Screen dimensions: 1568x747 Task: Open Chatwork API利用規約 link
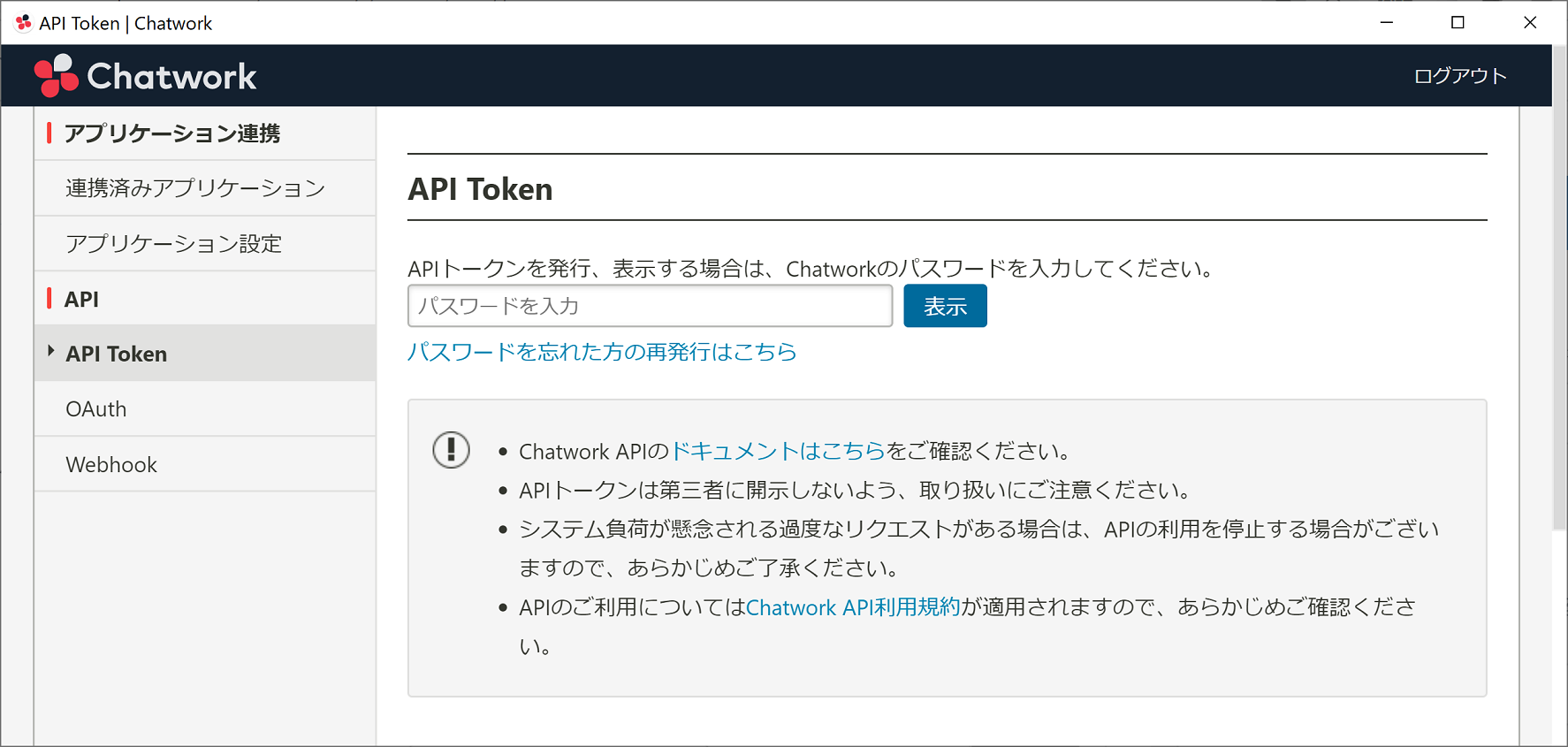click(853, 607)
